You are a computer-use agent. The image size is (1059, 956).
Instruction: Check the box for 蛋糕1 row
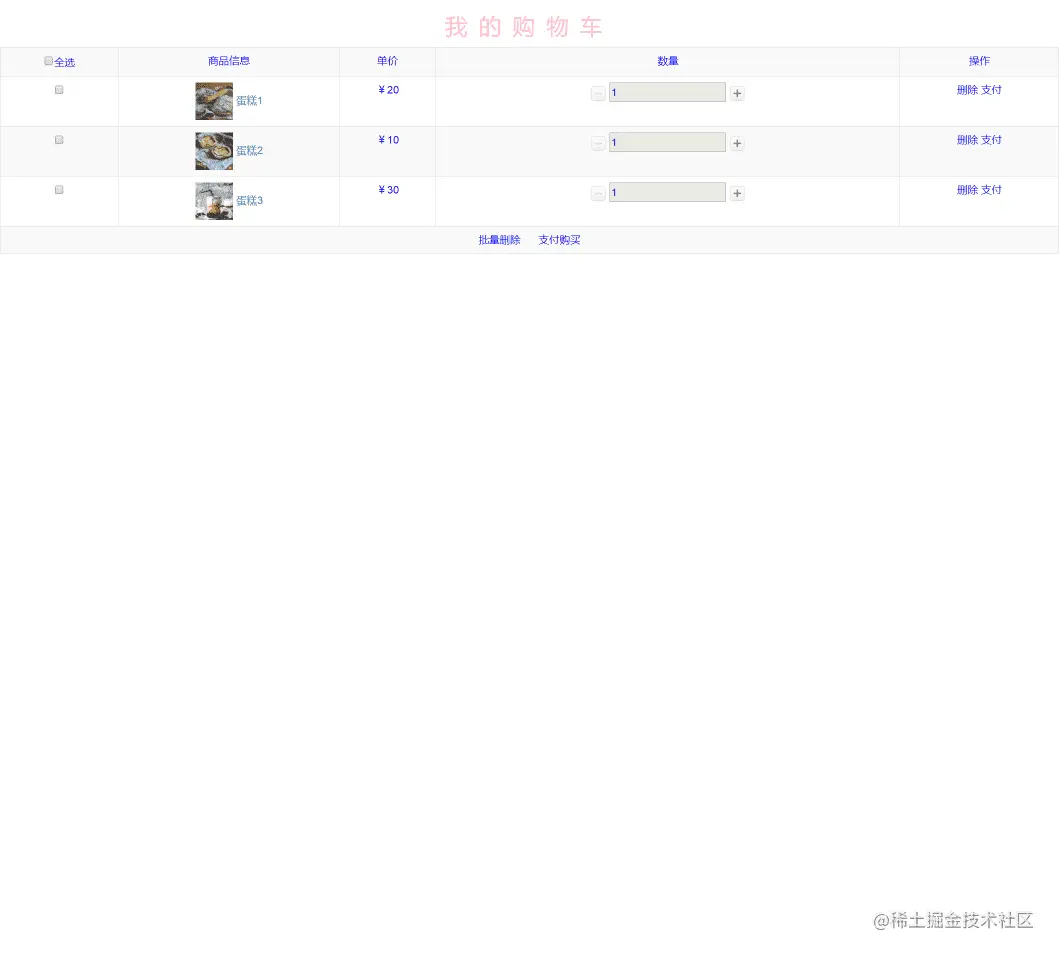59,90
